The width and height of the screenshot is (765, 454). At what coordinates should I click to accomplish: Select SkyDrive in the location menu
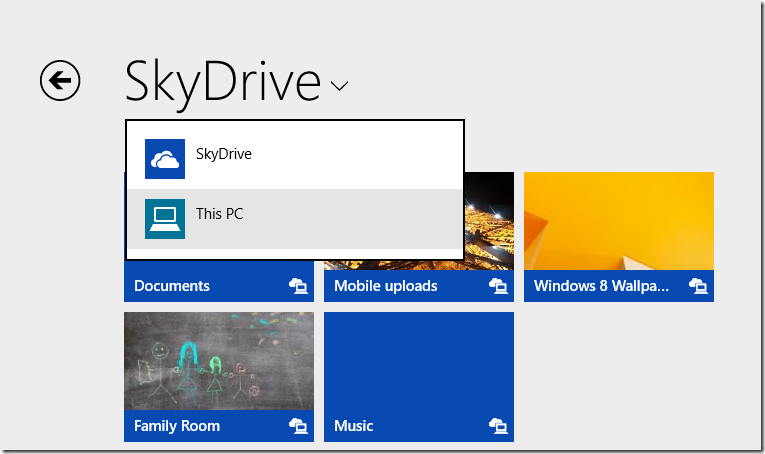(x=295, y=159)
